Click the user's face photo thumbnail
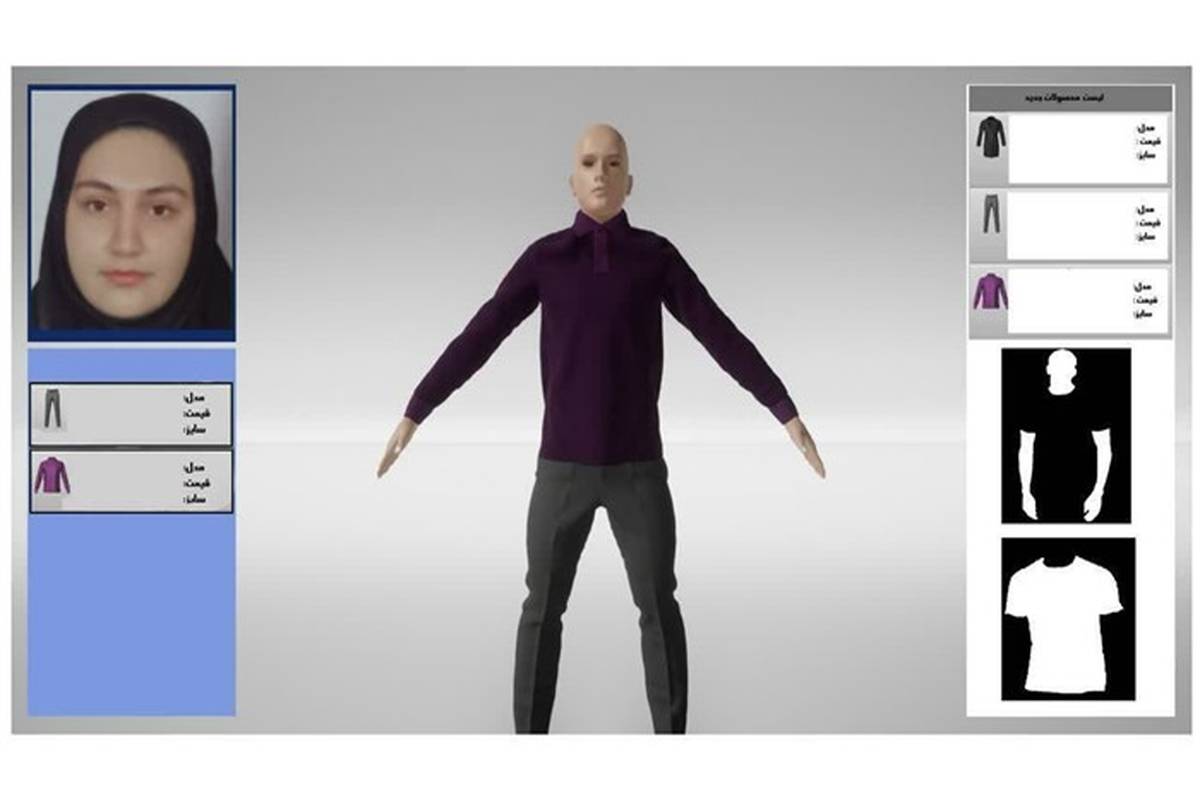Viewport: 1200px width, 799px height. click(x=132, y=212)
